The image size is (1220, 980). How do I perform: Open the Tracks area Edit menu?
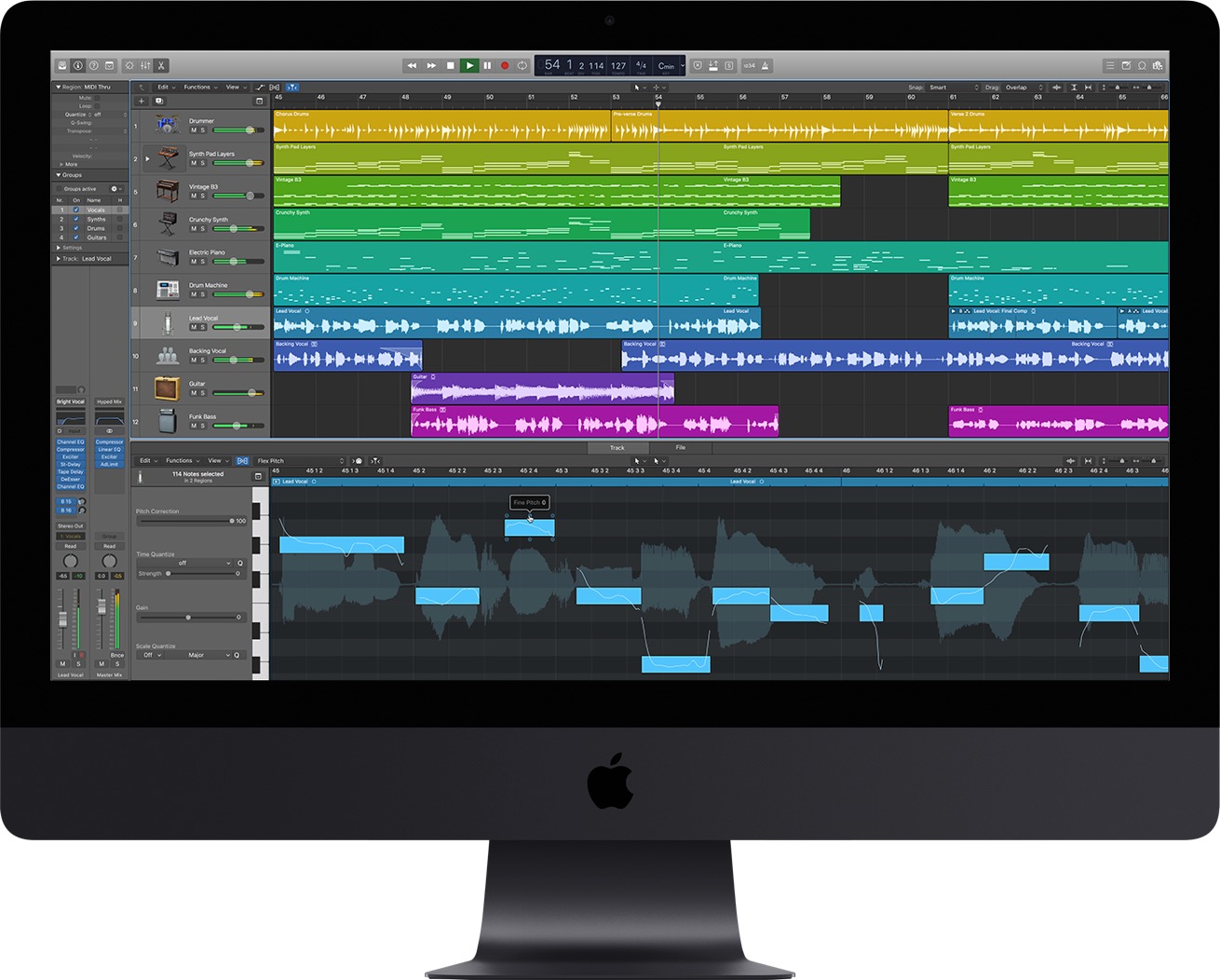coord(165,88)
